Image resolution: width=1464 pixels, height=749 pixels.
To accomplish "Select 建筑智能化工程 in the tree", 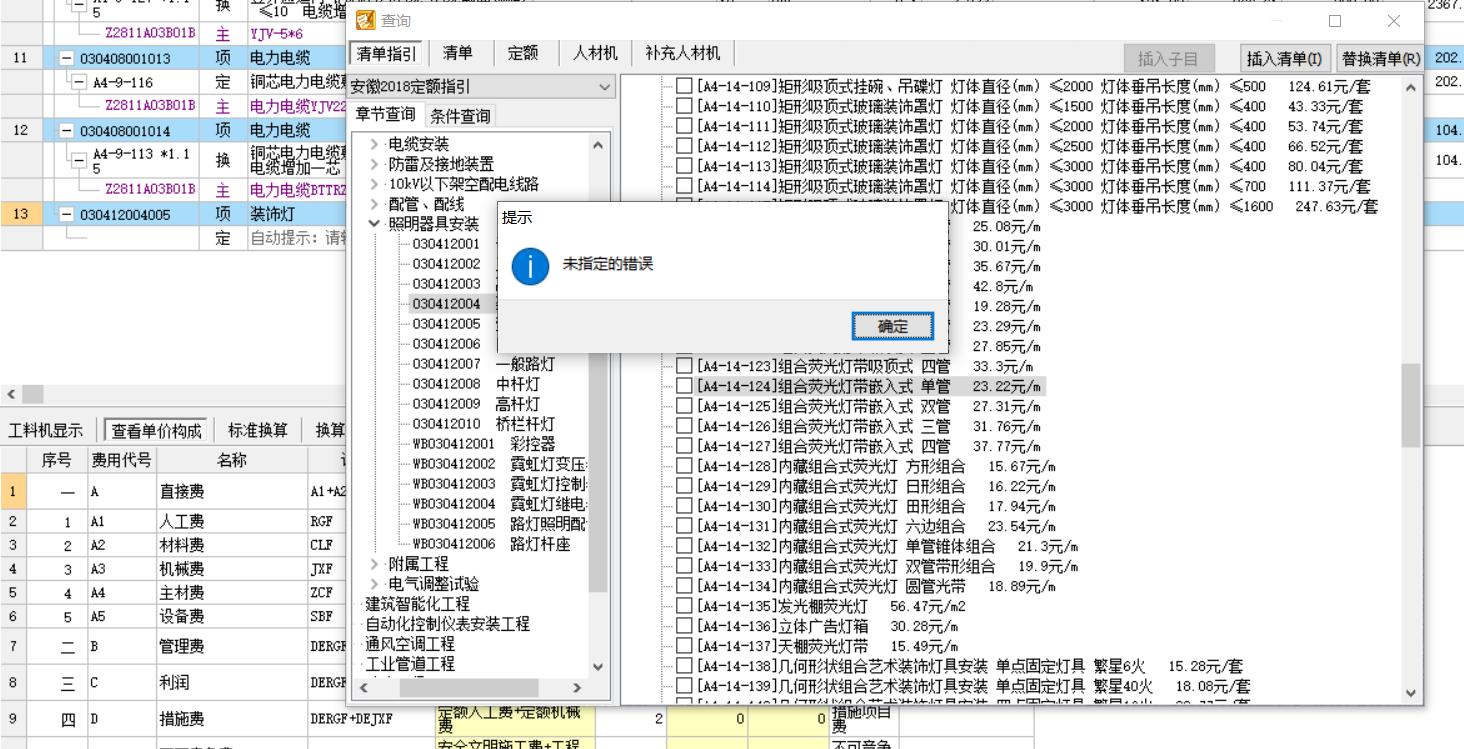I will [x=417, y=604].
